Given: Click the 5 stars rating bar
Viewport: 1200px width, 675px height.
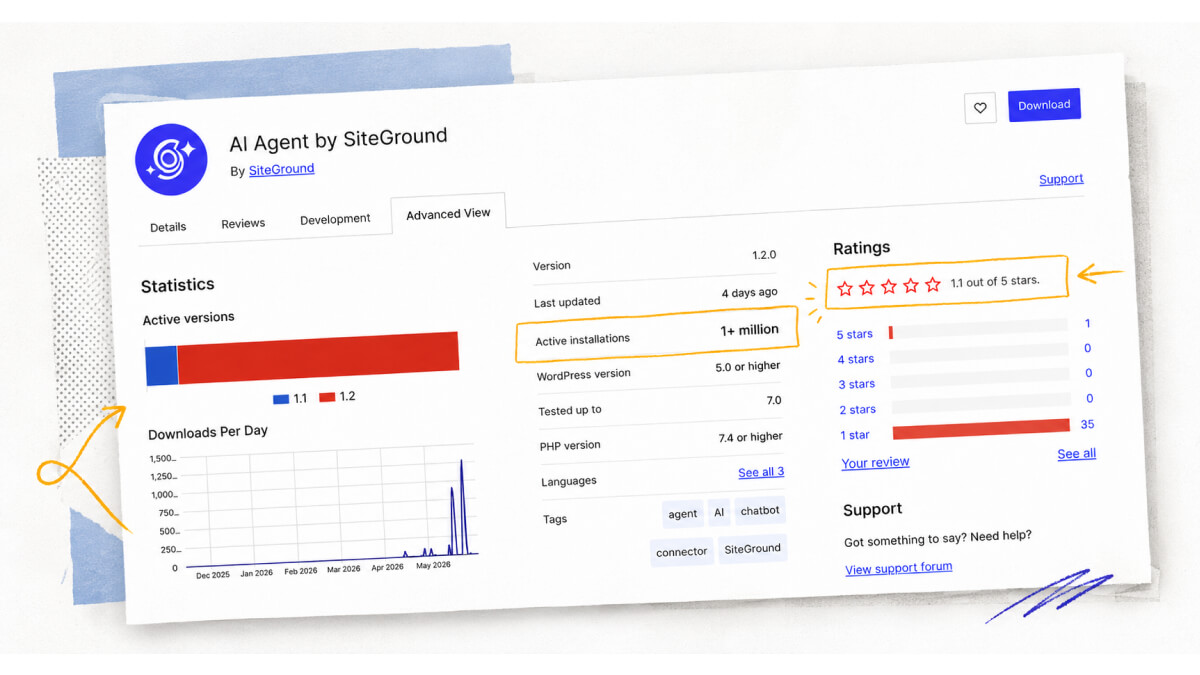Looking at the screenshot, I should tap(978, 329).
